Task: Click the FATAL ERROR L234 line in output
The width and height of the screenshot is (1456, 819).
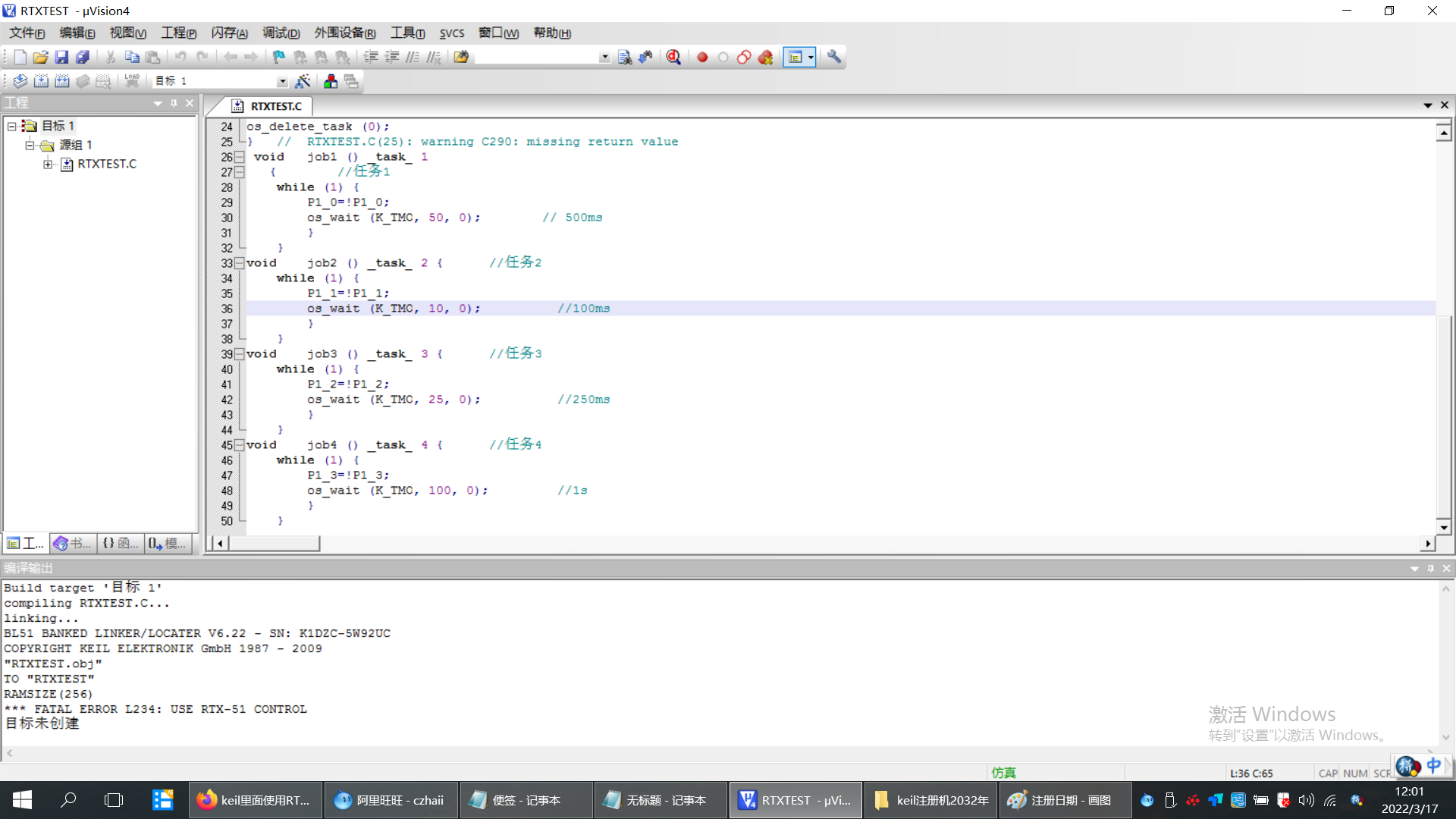Action: (155, 709)
